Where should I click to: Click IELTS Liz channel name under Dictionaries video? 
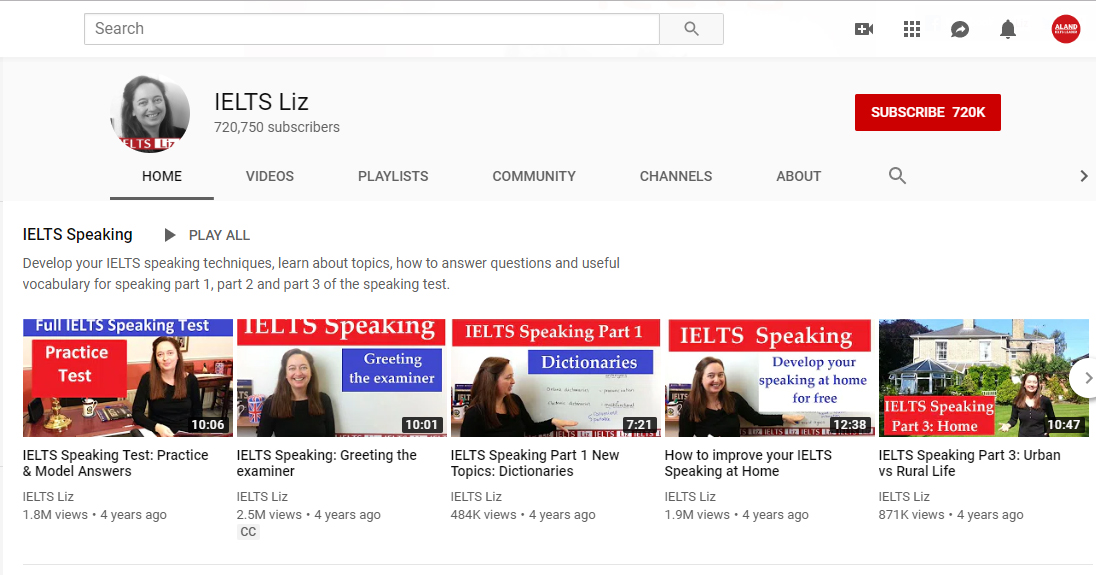pyautogui.click(x=476, y=497)
